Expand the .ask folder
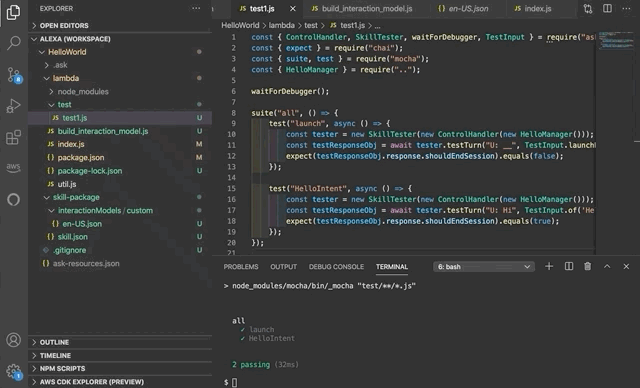This screenshot has height=388, width=640. pyautogui.click(x=120, y=65)
